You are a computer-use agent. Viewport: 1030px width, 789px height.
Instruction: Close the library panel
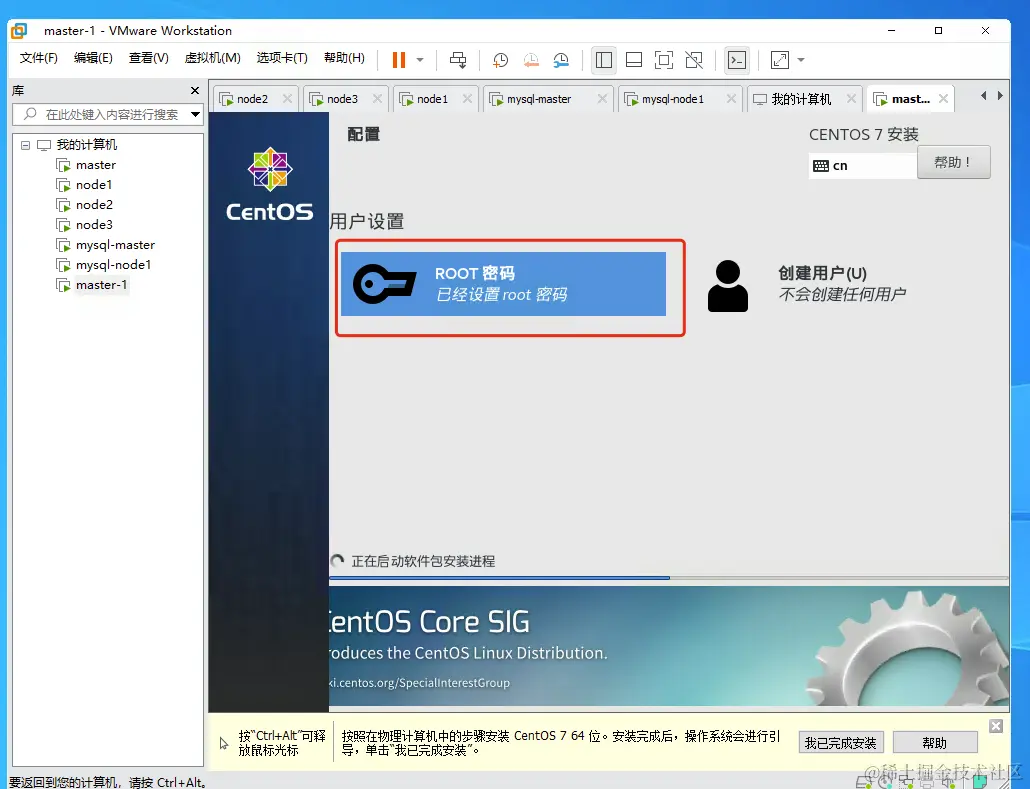[194, 91]
